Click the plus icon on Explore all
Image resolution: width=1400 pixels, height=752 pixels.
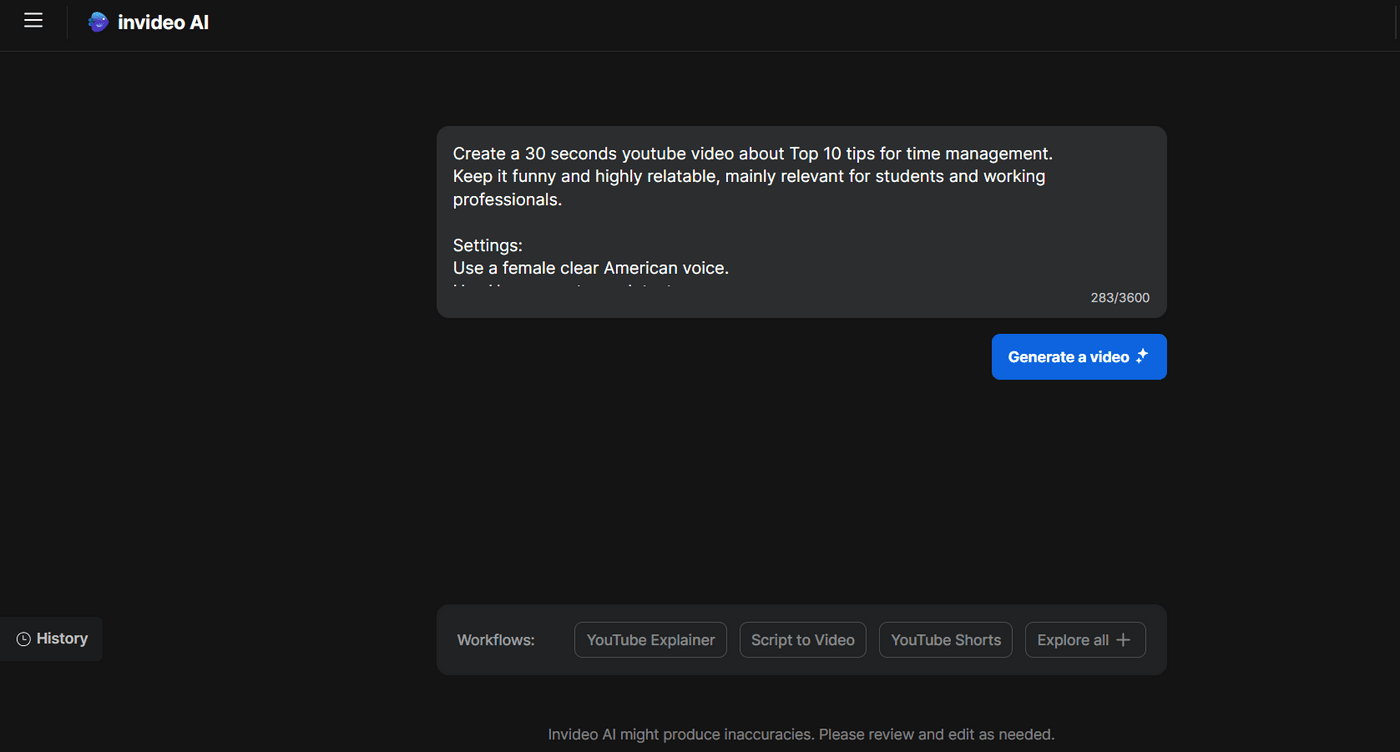(1124, 639)
